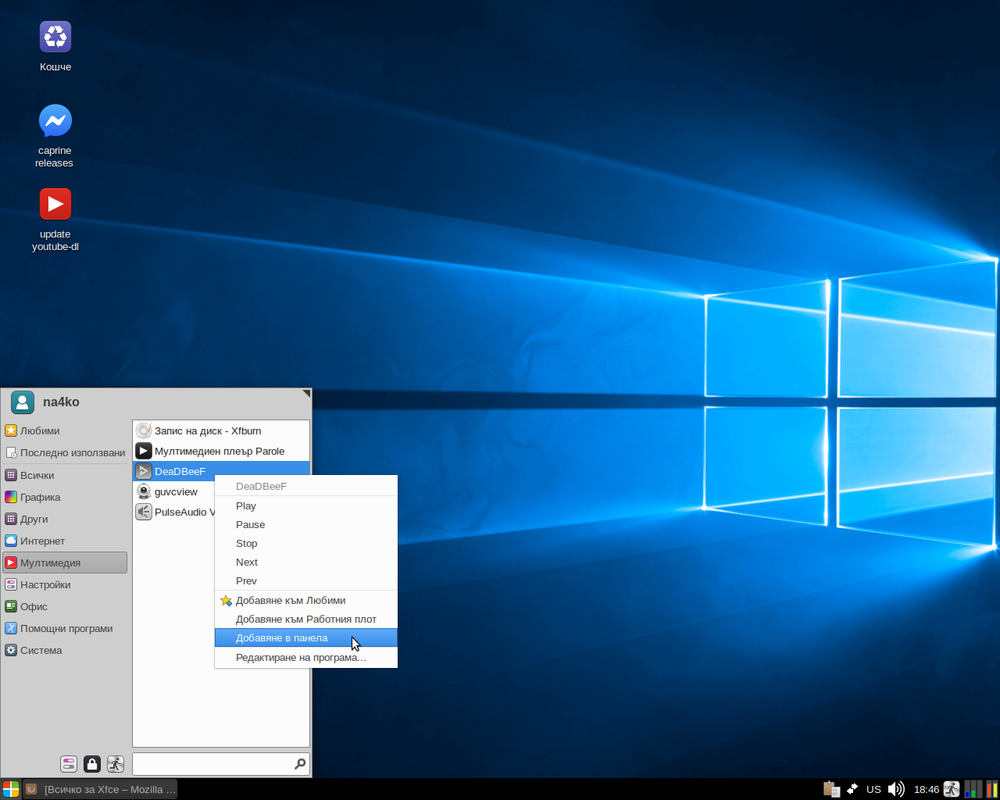Select Добавяне към Работния плот
Image resolution: width=1000 pixels, height=800 pixels.
(306, 619)
